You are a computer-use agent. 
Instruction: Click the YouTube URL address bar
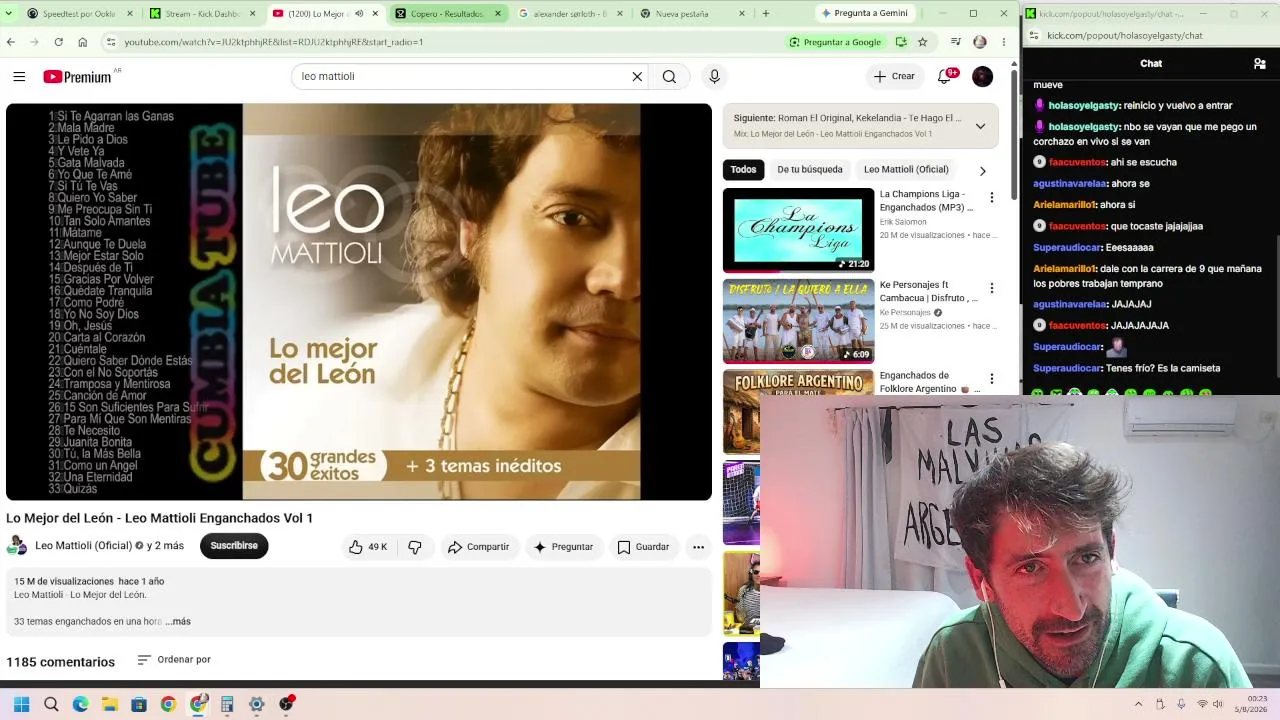(440, 42)
